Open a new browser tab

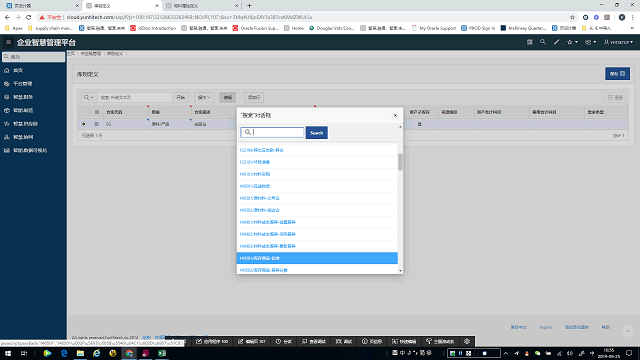[x=249, y=6]
